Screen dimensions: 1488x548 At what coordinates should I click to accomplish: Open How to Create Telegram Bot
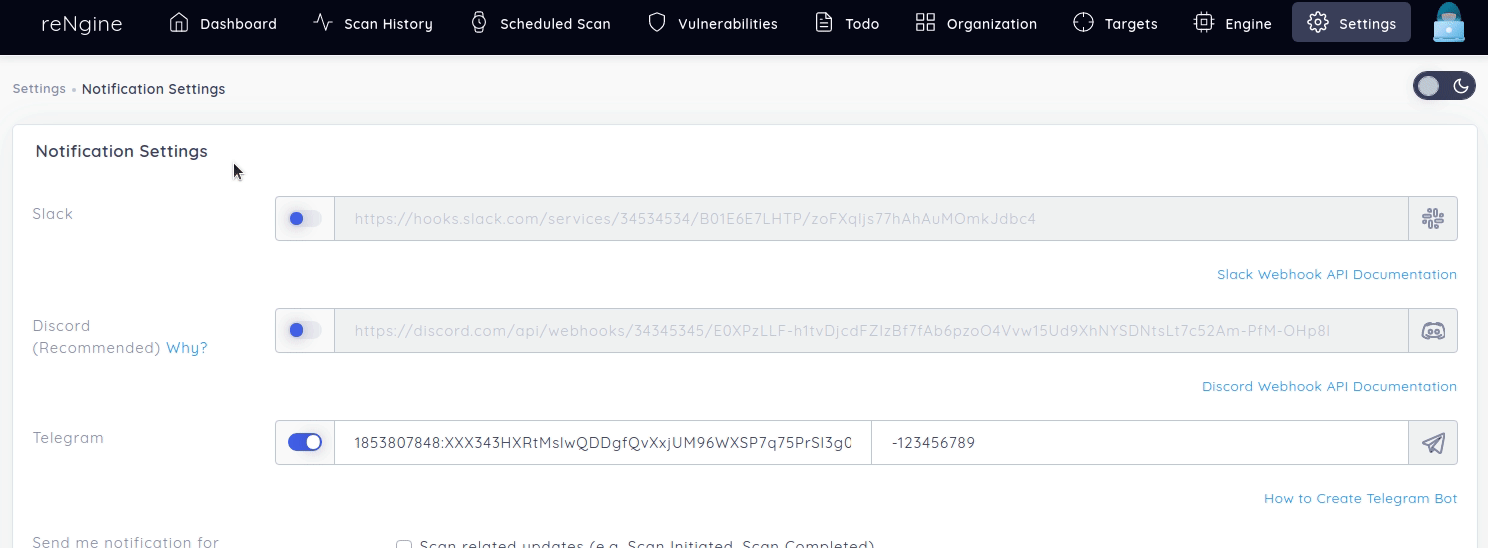[1360, 498]
